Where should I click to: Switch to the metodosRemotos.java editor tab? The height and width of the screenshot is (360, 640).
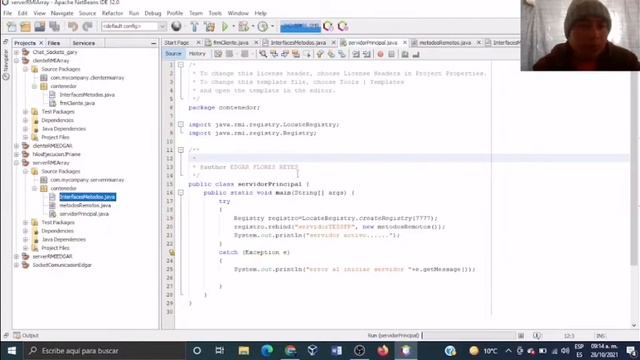445,42
